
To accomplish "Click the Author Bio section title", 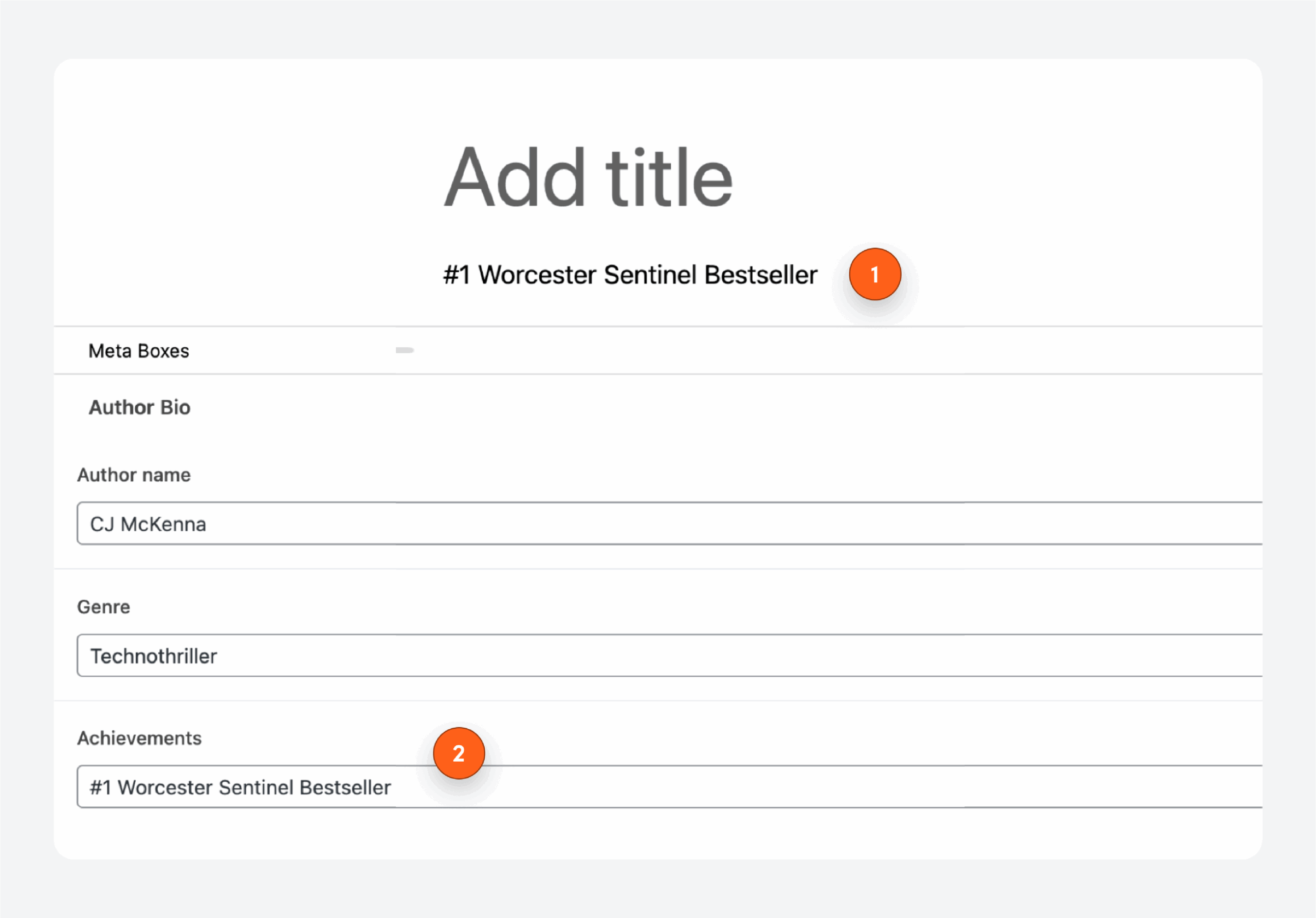I will click(139, 407).
